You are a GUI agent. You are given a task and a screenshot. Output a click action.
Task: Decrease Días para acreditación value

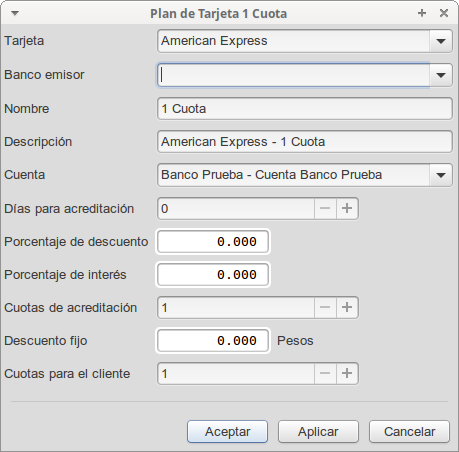tap(325, 208)
